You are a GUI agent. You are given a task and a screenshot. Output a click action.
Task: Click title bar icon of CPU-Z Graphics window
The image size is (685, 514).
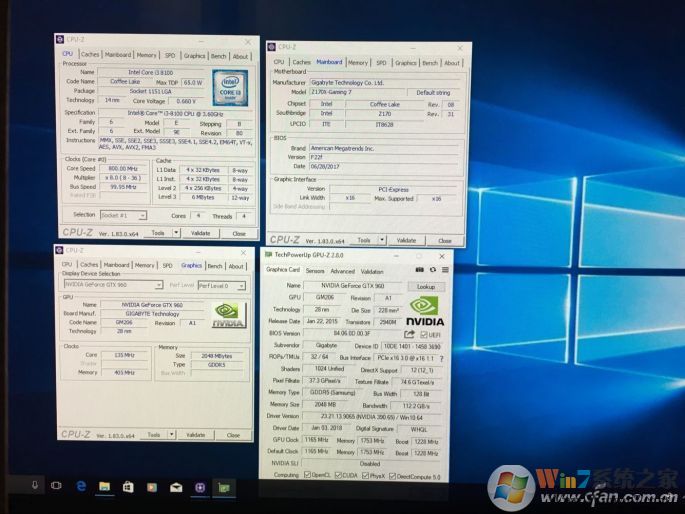click(x=59, y=250)
